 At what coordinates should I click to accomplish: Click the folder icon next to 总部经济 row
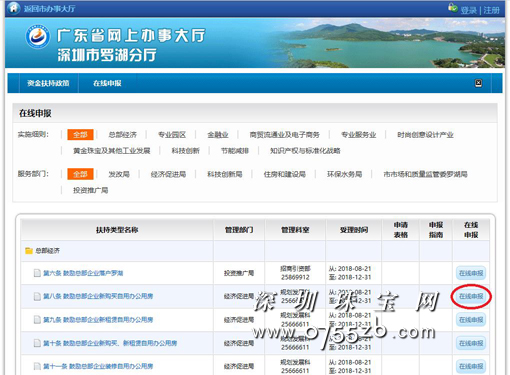[x=29, y=251]
